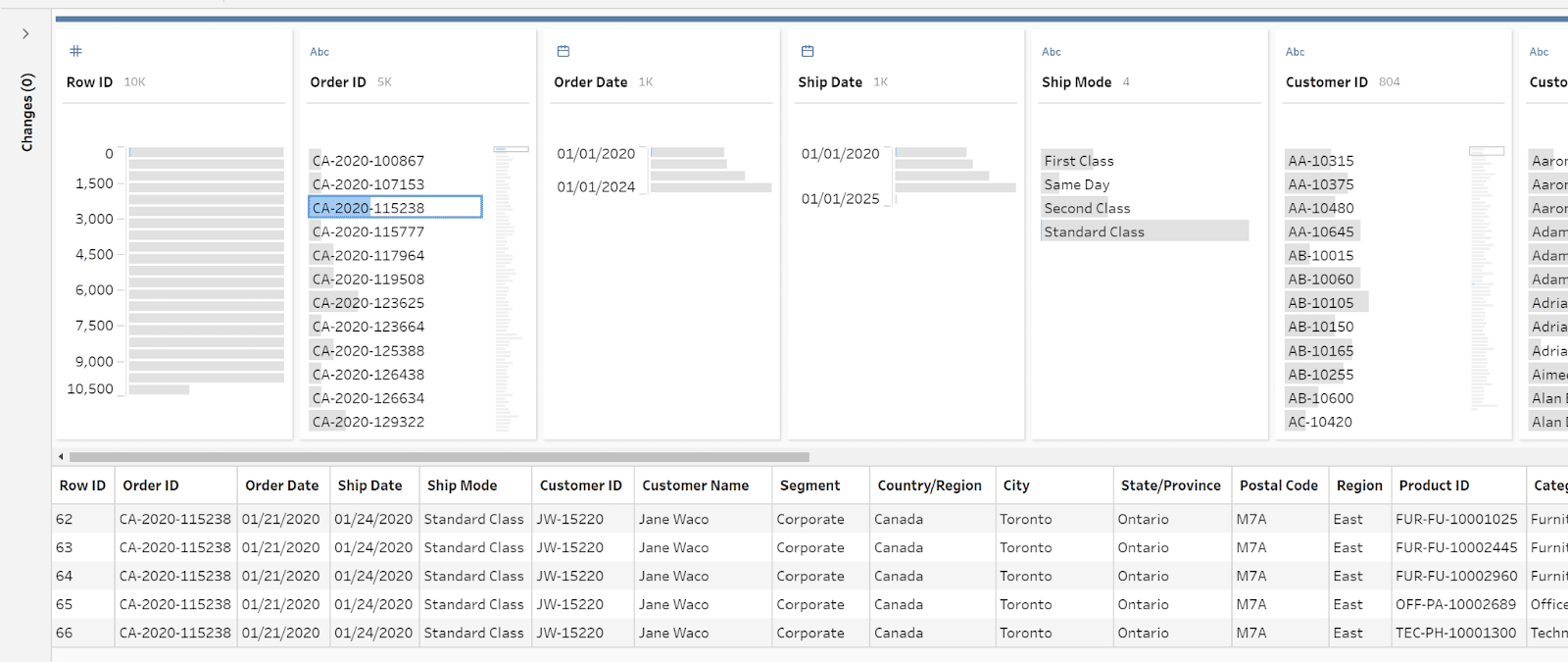This screenshot has width=1568, height=662.
Task: Click the Ship Mode Abc data type icon
Action: pyautogui.click(x=1052, y=52)
